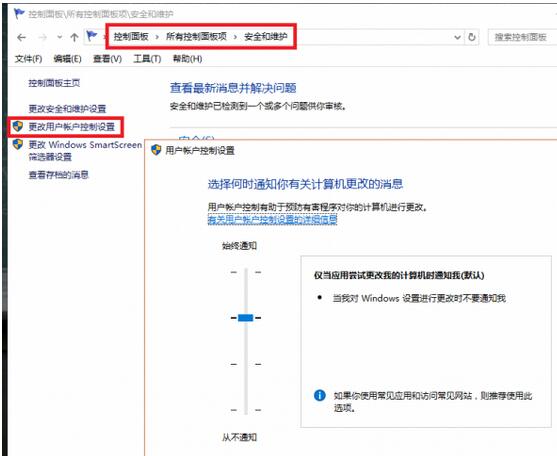
Task: Click the Forward arrow in navigation bar
Action: click(x=43, y=37)
